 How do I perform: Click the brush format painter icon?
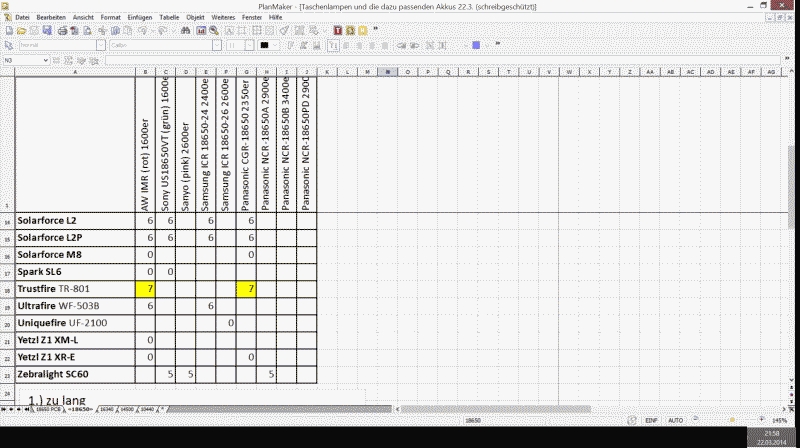(285, 31)
